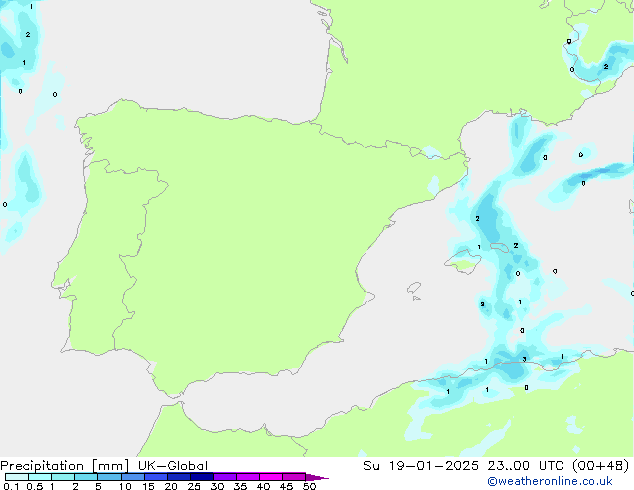The width and height of the screenshot is (634, 490).
Task: Click the 0.1–0.5 mm legend swatch
Action: (17, 477)
